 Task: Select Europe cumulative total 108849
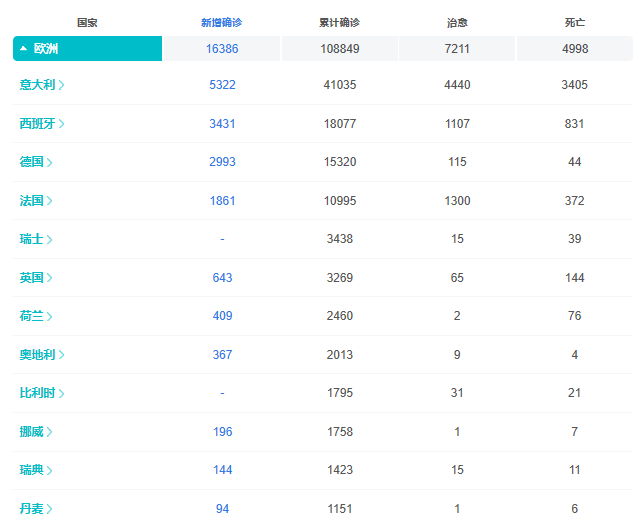click(x=340, y=49)
